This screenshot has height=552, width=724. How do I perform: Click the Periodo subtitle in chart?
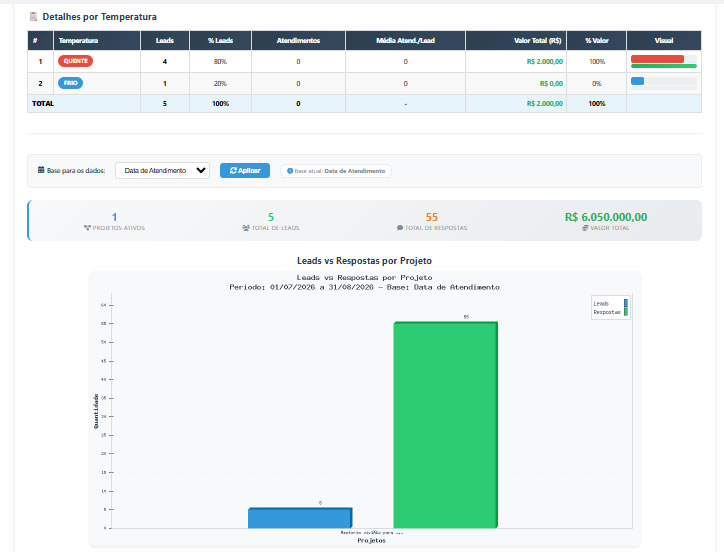point(364,287)
